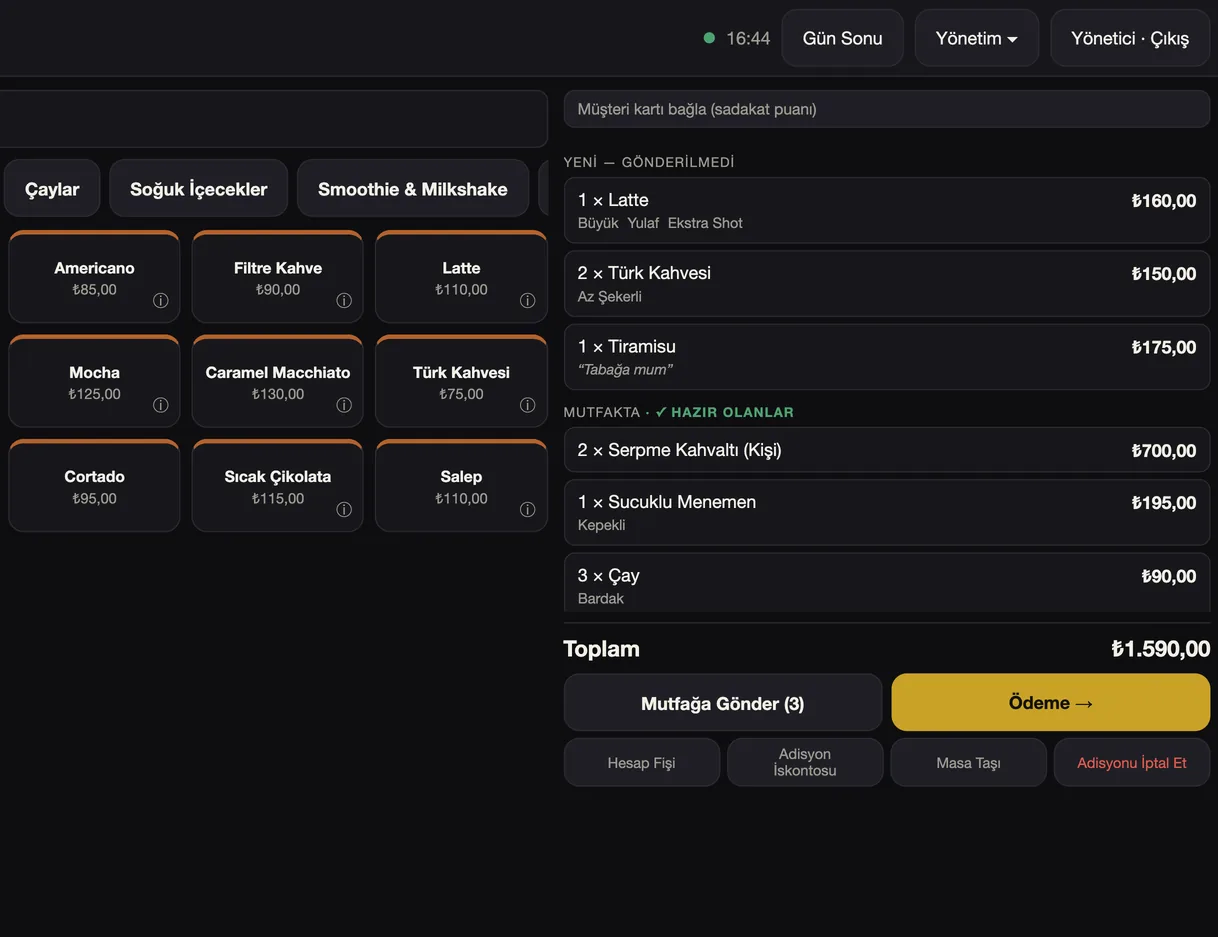
Task: Add Americano to the order
Action: pos(94,277)
